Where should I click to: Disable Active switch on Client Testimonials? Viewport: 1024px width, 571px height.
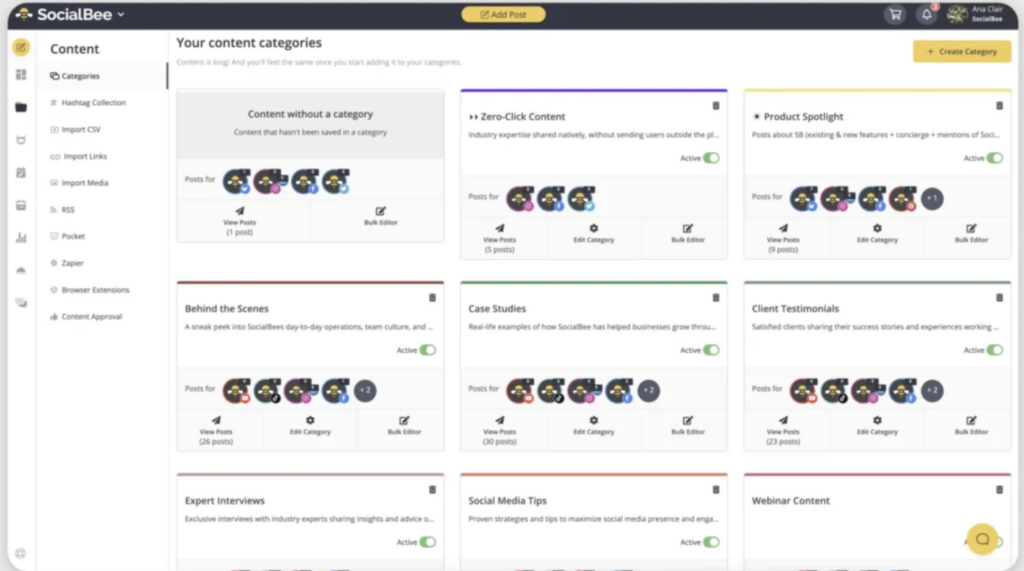point(994,350)
